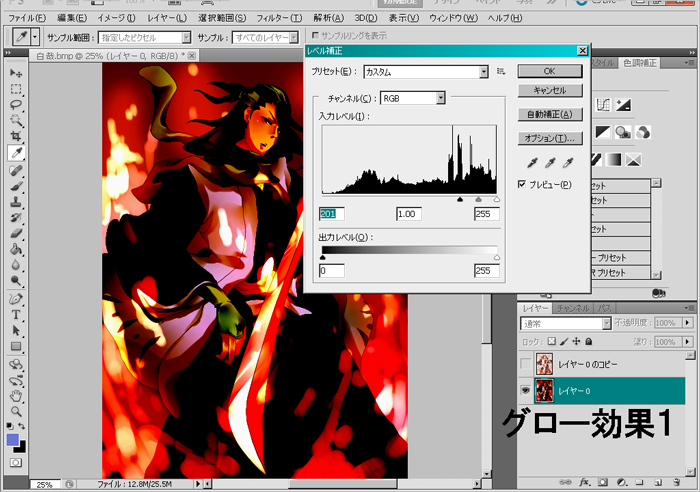Switch to the チャンネル tab in the layers panel
This screenshot has height=492, width=700.
click(573, 308)
